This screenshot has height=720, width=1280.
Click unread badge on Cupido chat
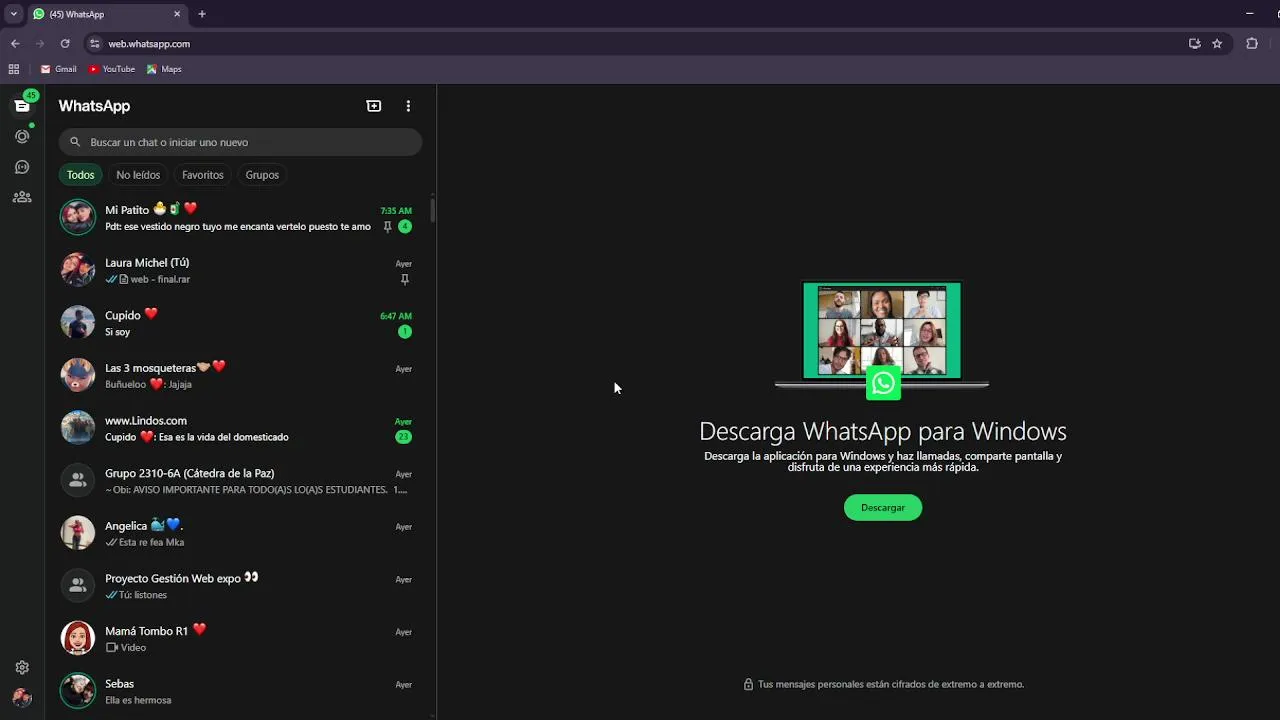(404, 332)
